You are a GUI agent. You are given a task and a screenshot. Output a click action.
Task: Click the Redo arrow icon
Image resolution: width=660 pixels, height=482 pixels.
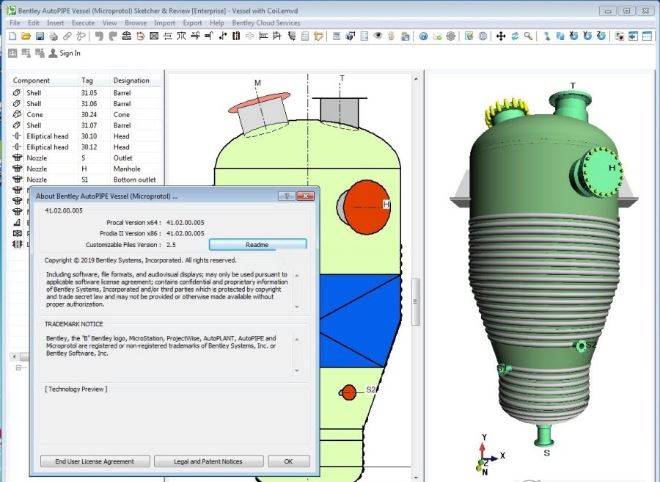[x=112, y=36]
